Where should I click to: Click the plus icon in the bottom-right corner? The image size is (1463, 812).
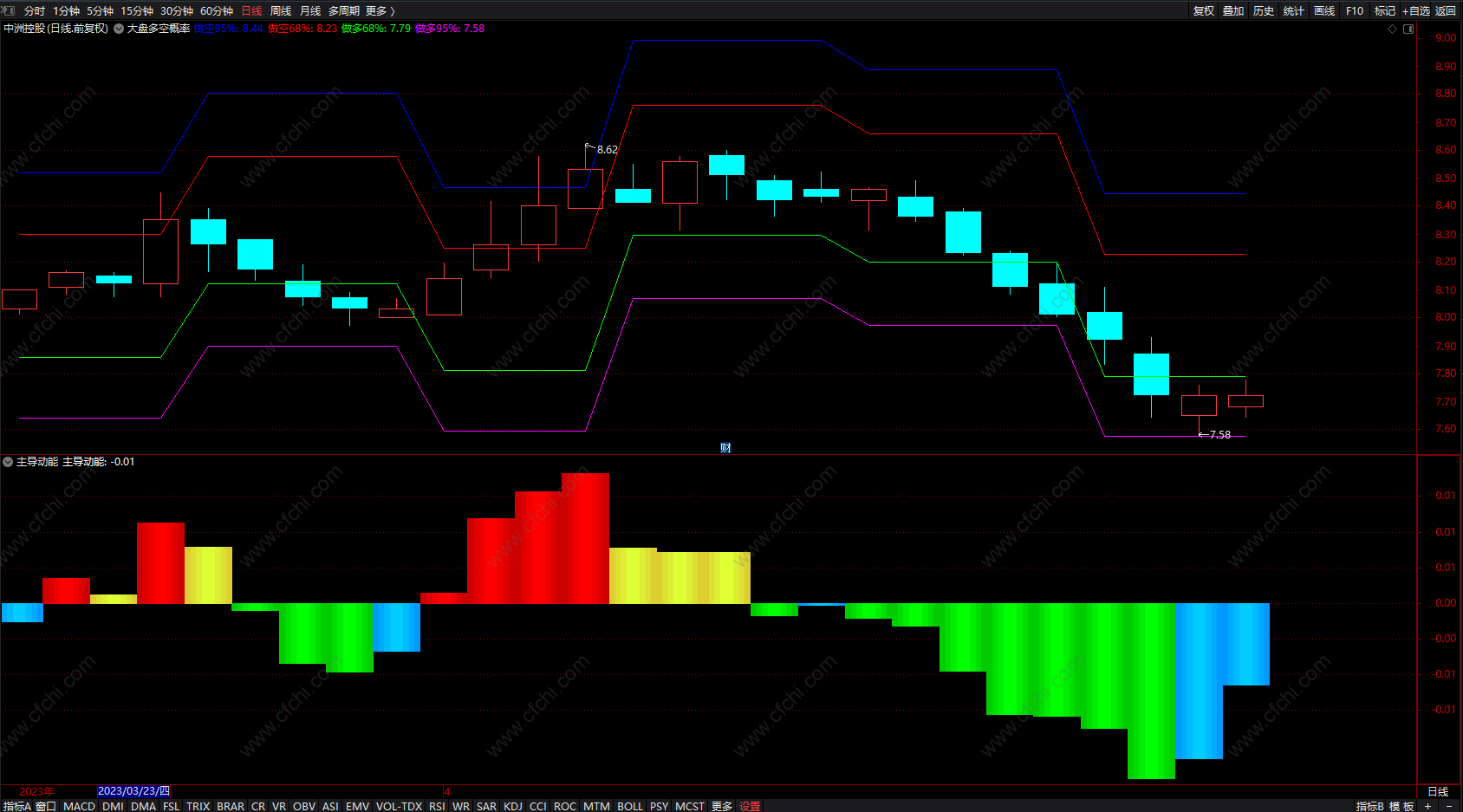tap(1427, 806)
